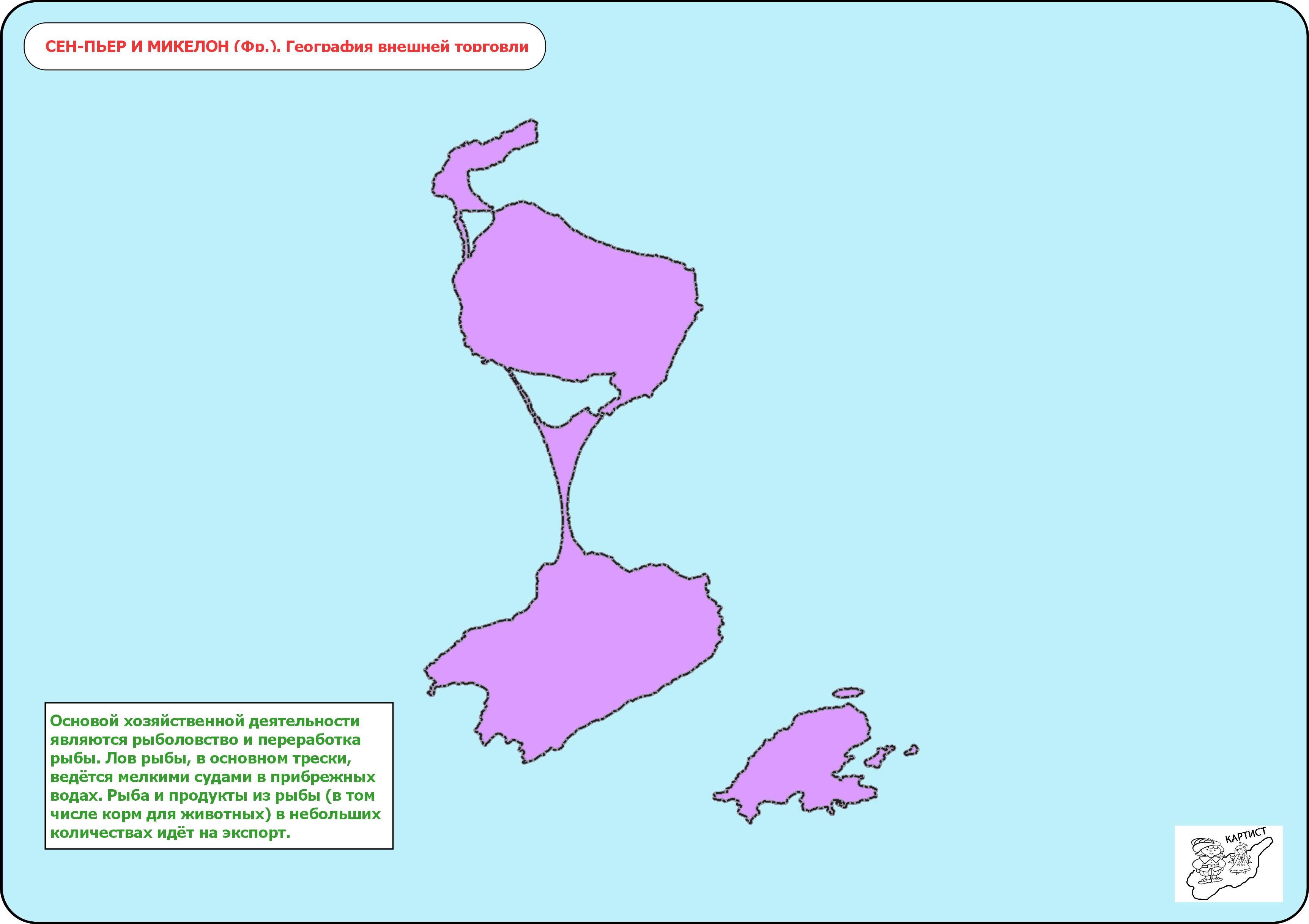Click the tiny oval islet north of Saint-Pierre
1309x924 pixels.
point(848,693)
